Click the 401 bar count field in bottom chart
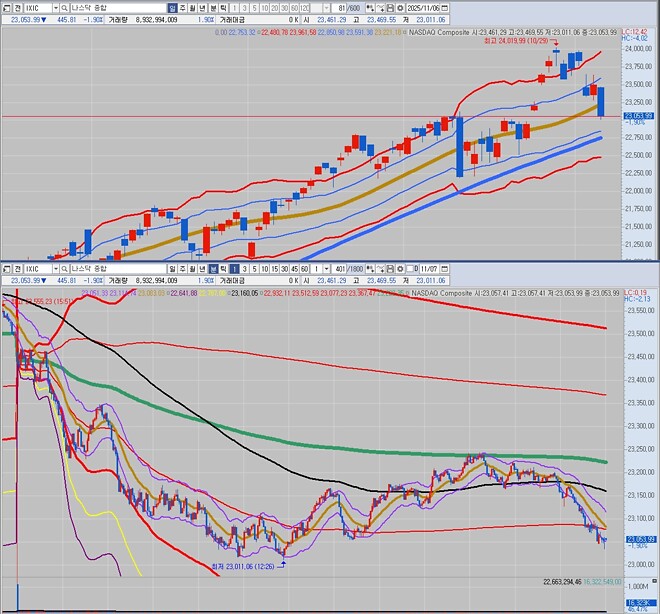 341,269
